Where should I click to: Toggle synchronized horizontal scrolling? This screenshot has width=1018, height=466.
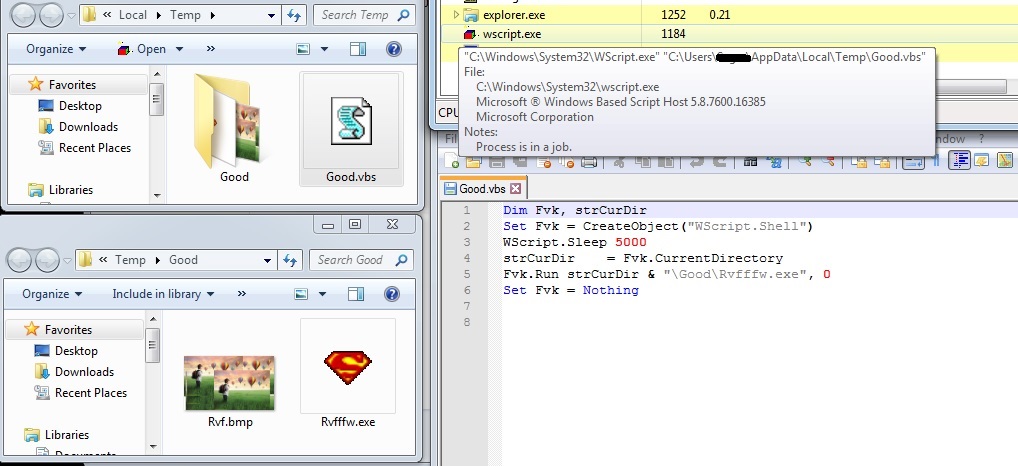click(x=882, y=162)
